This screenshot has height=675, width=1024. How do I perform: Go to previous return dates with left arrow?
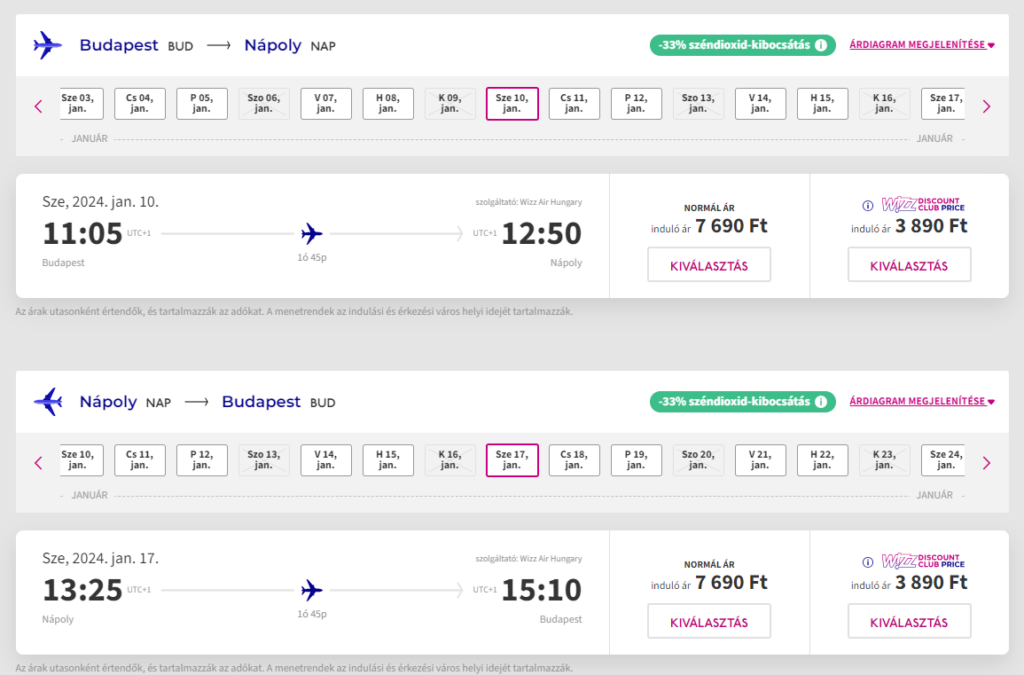pos(39,463)
